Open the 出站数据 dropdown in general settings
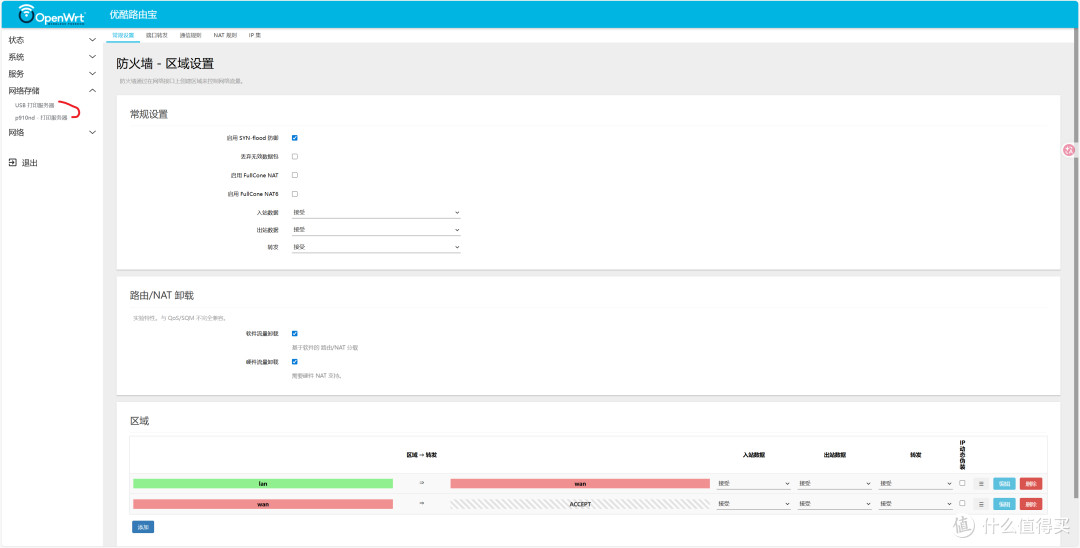This screenshot has width=1080, height=548. click(376, 230)
